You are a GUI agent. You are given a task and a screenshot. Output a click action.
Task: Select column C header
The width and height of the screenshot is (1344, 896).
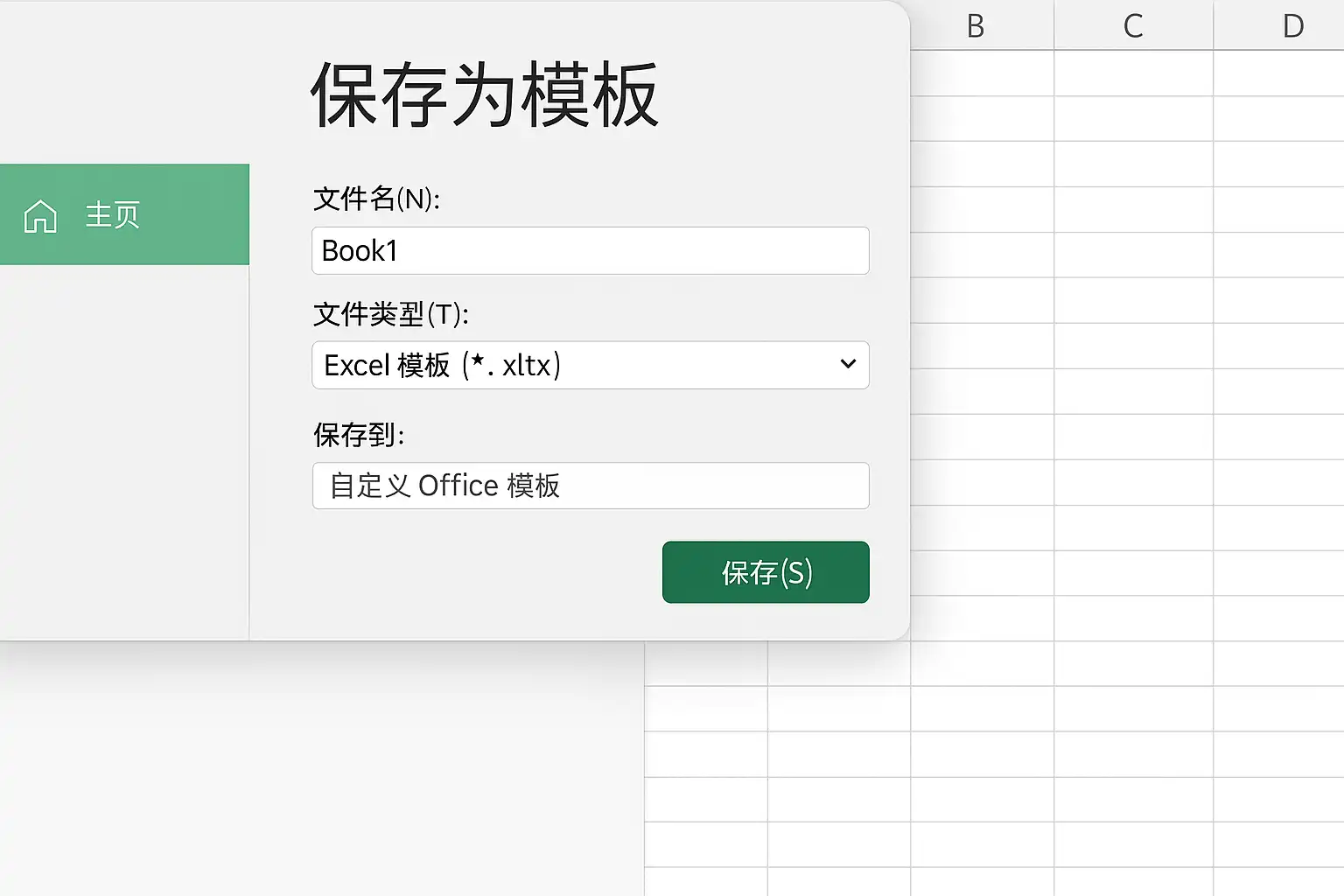1134,24
